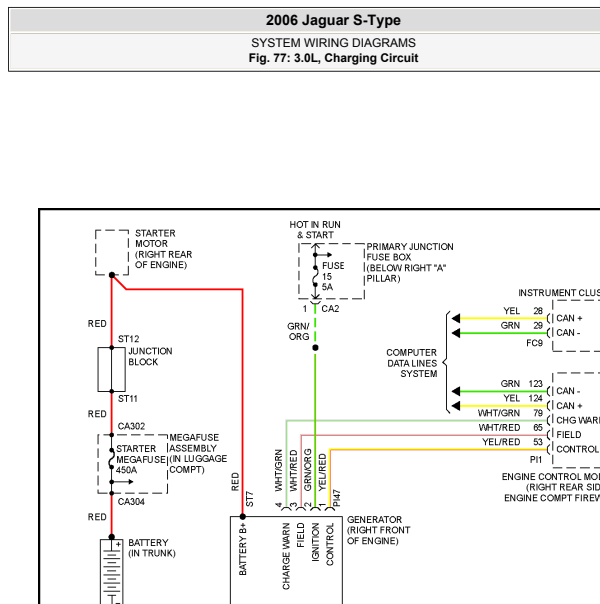Screen dimensions: 600x604
Task: Click the "PRIMARY JUNCTION FUSE BOX" label
Action: [x=410, y=252]
